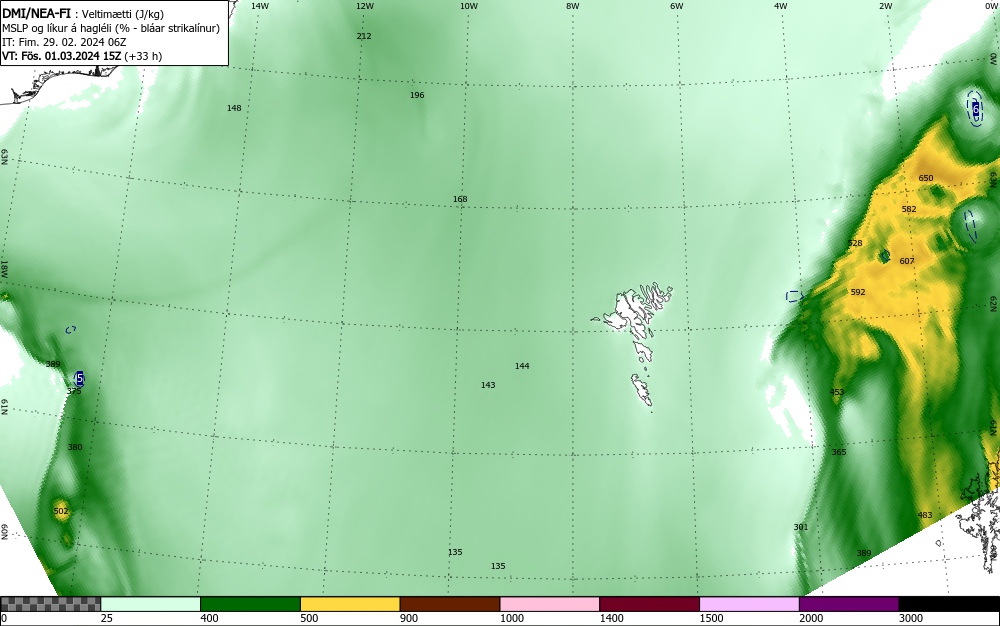
Task: Click the legend tick label 400
Action: tap(210, 618)
